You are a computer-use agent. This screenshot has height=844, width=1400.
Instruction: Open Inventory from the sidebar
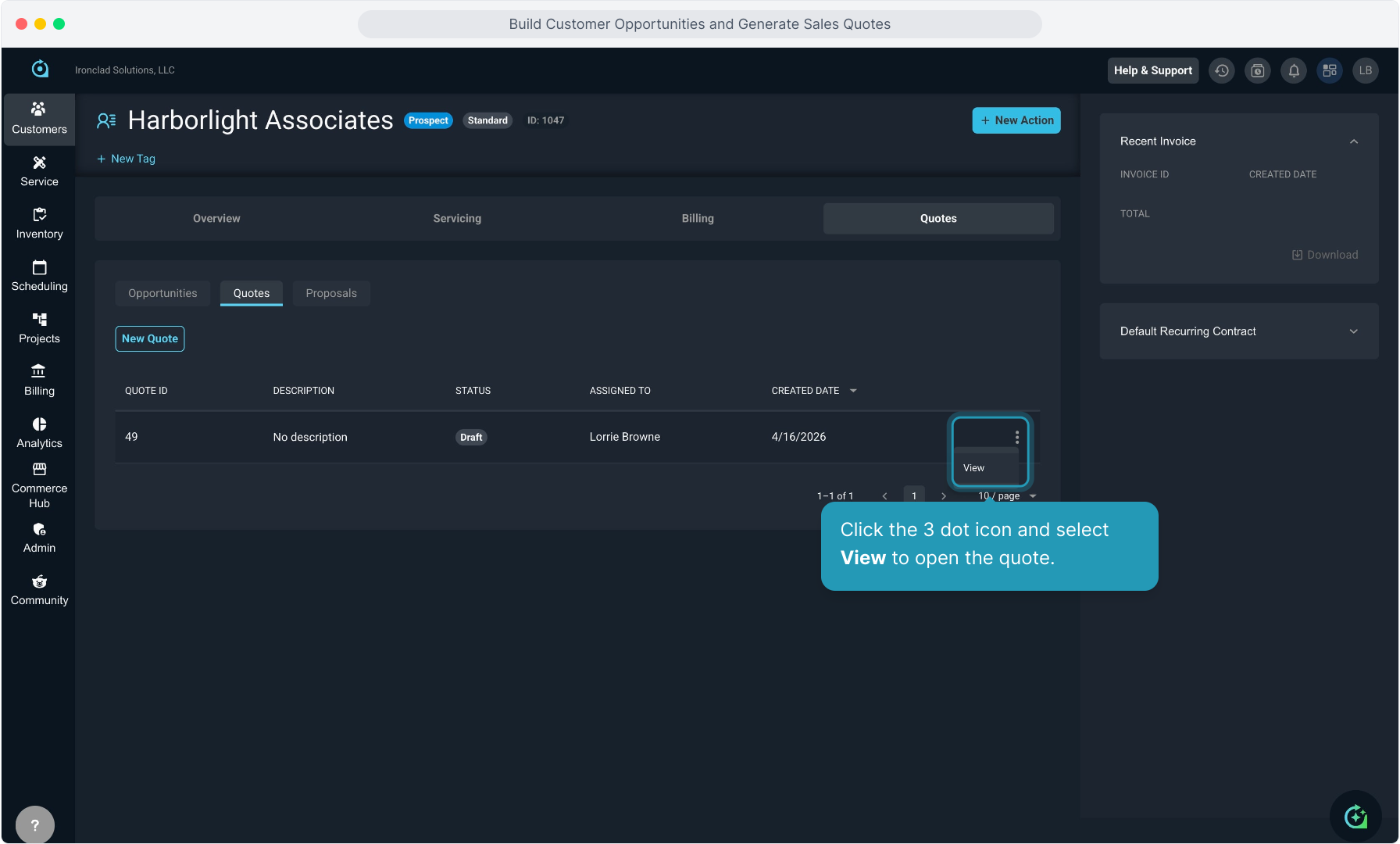pos(39,224)
